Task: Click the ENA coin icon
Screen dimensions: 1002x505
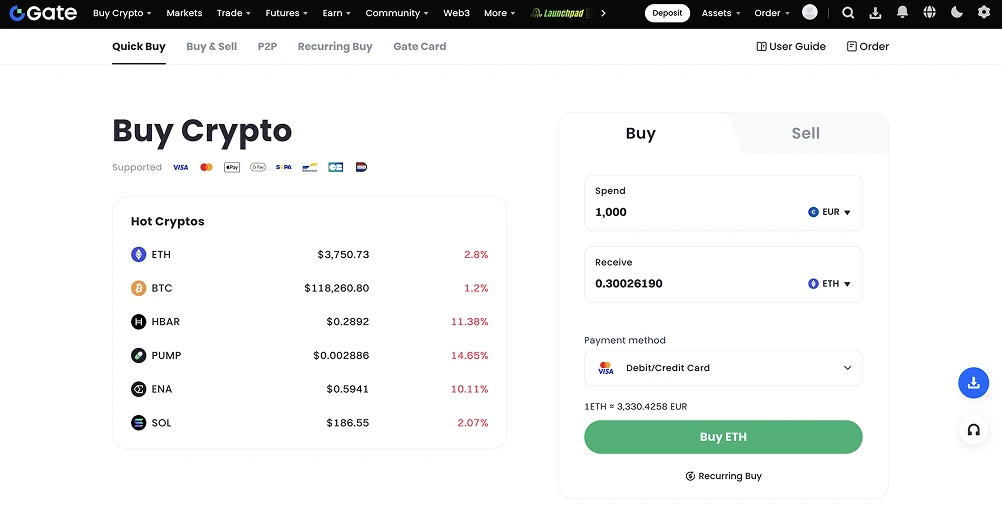Action: coord(139,389)
